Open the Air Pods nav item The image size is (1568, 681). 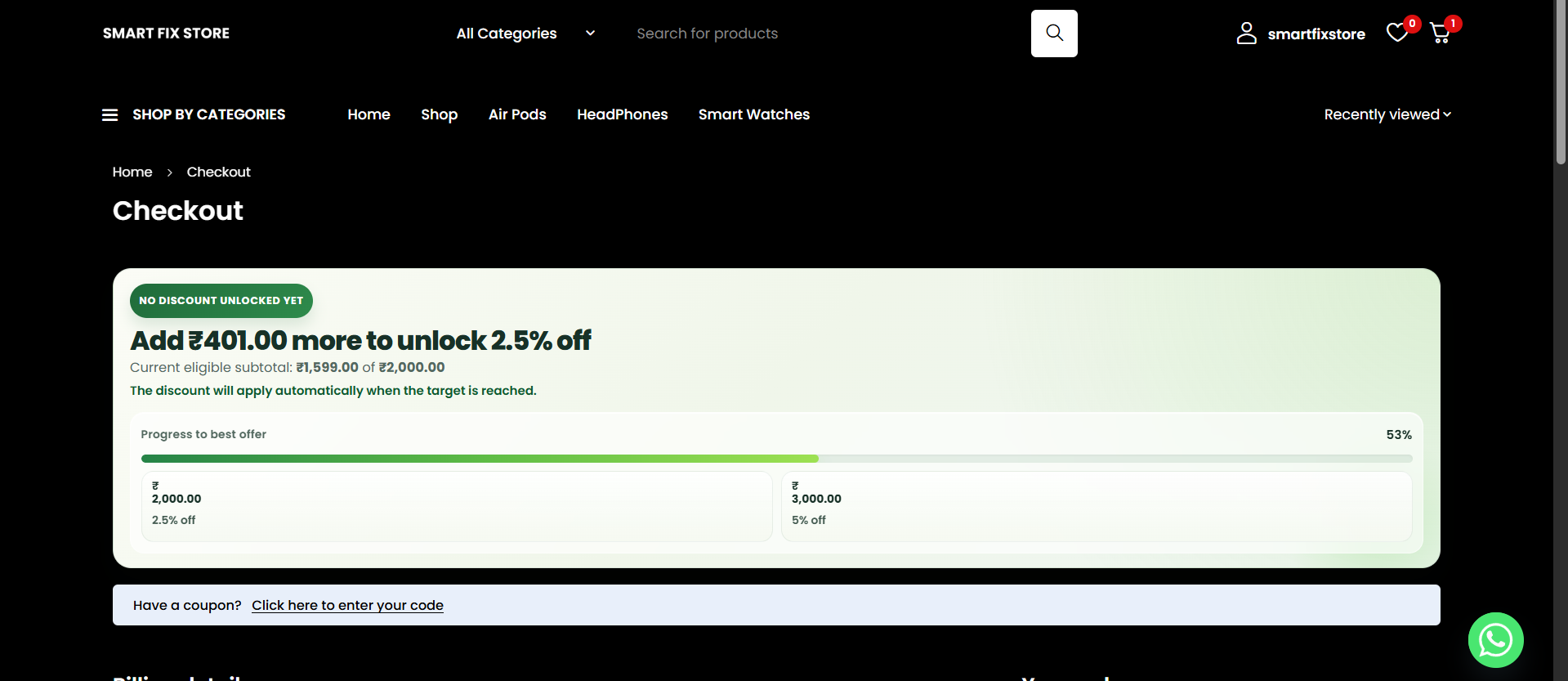click(x=517, y=114)
